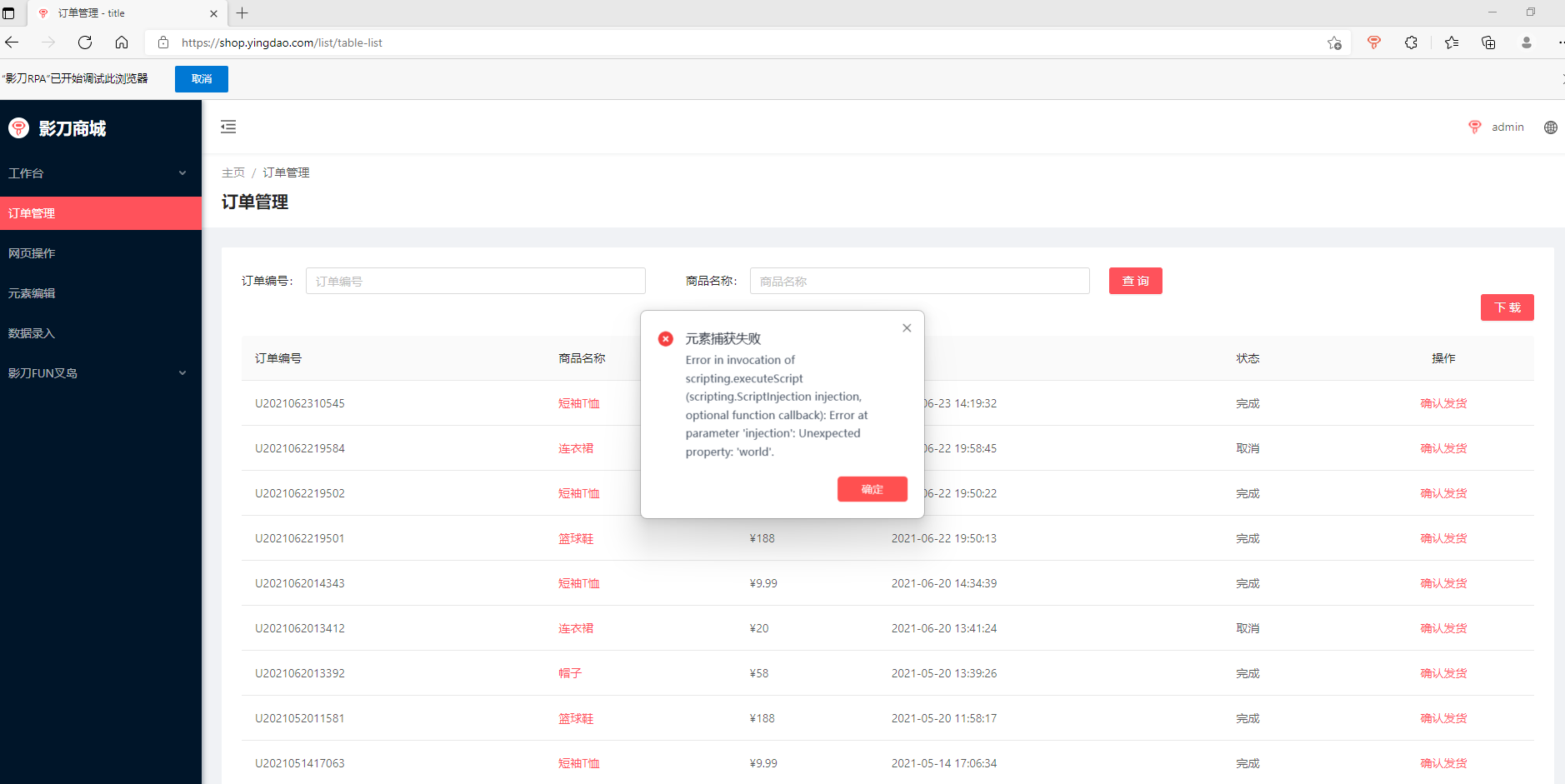The width and height of the screenshot is (1565, 784).
Task: Click 确认发货 for order U2021062310545
Action: [x=1443, y=403]
